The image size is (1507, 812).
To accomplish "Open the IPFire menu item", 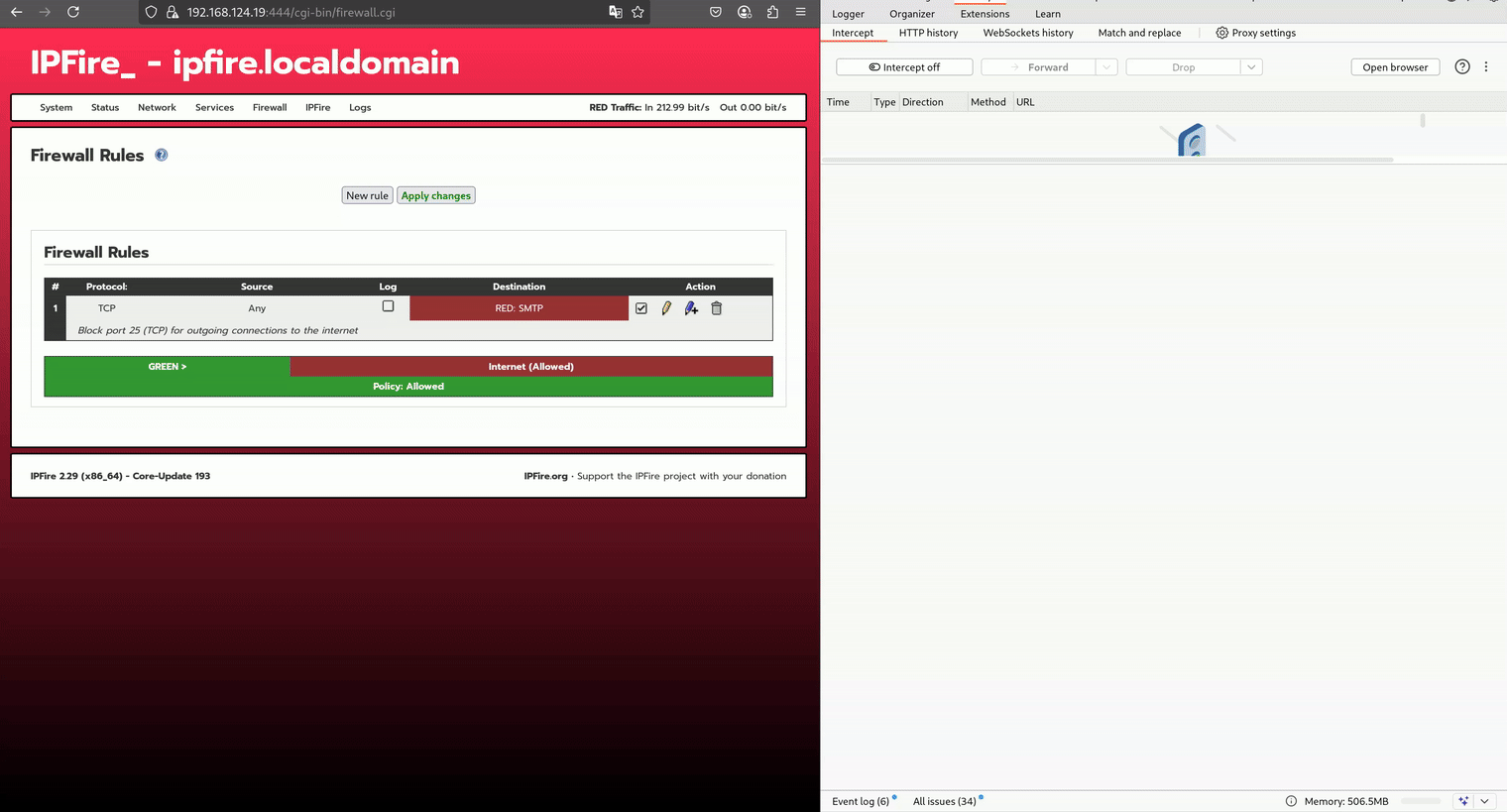I will (x=318, y=107).
